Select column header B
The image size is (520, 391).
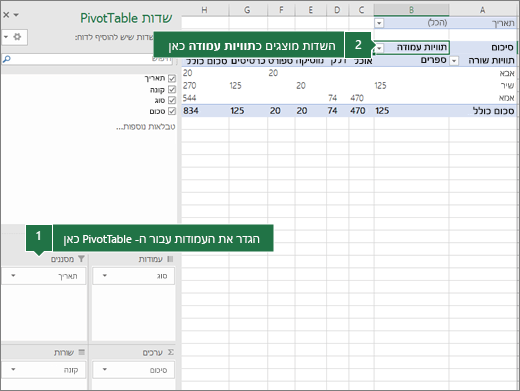point(411,10)
